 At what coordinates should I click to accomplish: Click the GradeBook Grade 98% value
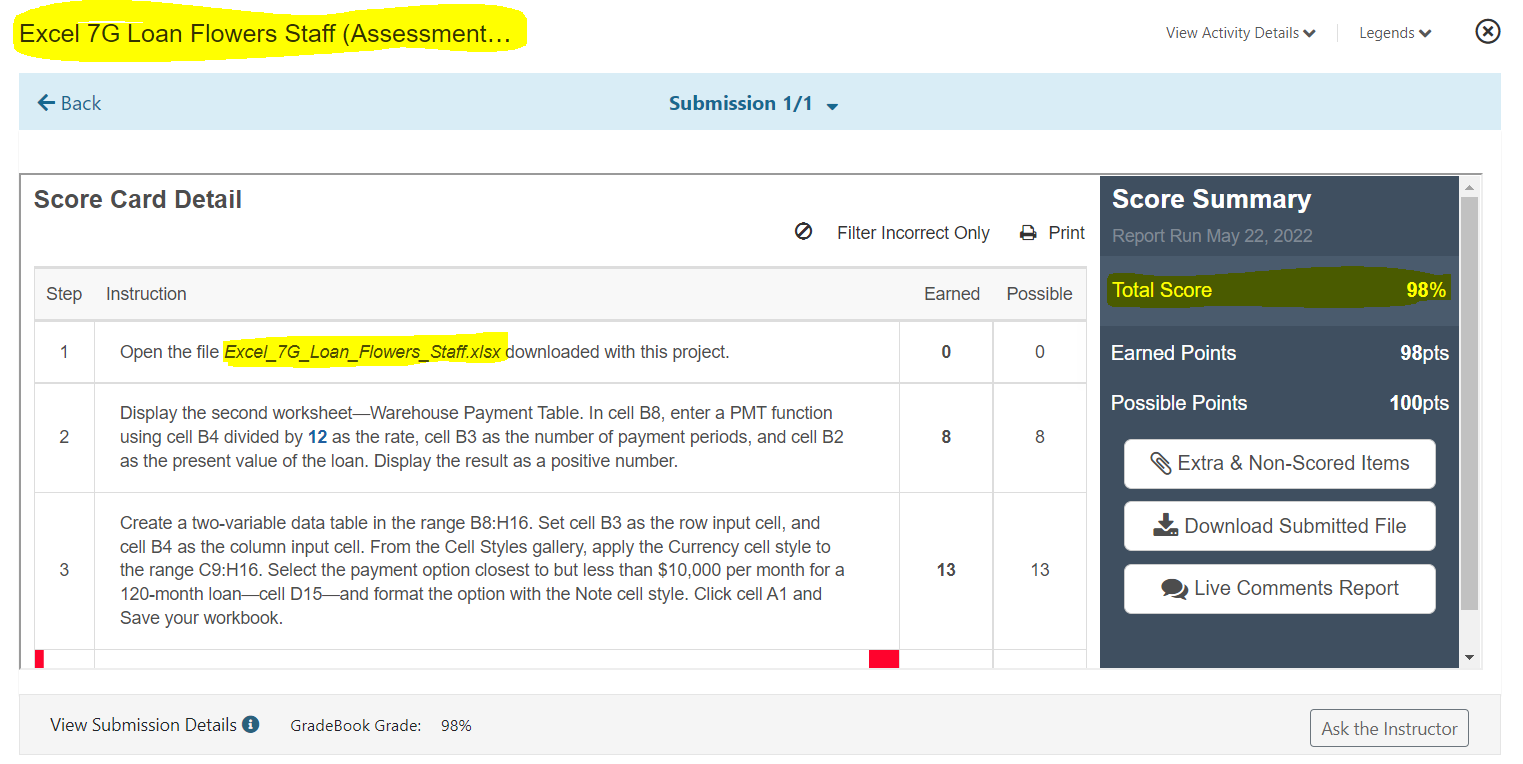coord(456,726)
